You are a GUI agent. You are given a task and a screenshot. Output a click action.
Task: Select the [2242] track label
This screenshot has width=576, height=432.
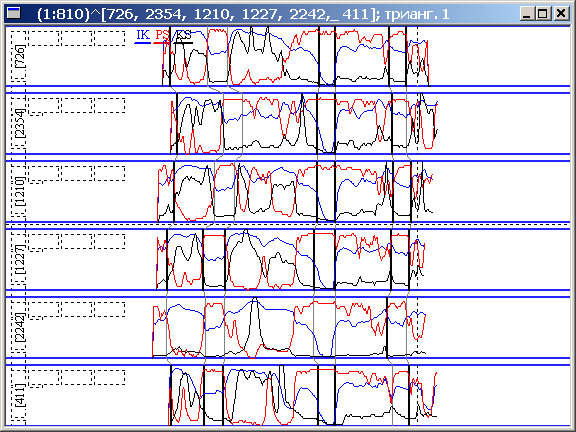pyautogui.click(x=21, y=328)
